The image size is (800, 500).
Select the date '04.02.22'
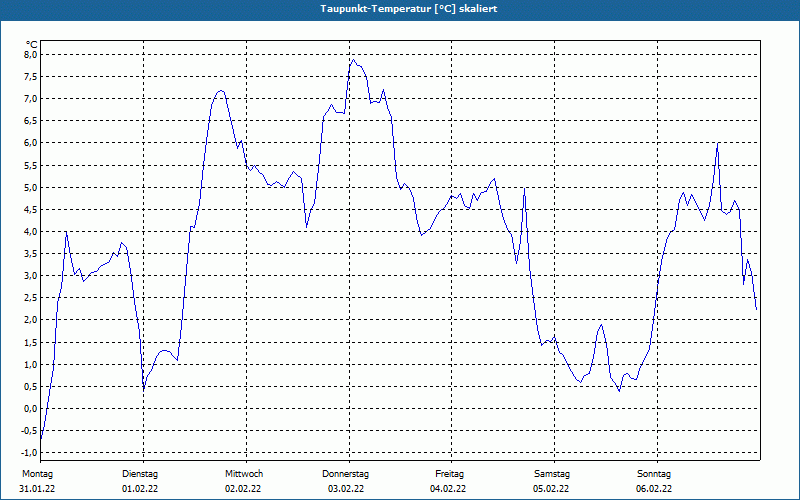point(448,489)
